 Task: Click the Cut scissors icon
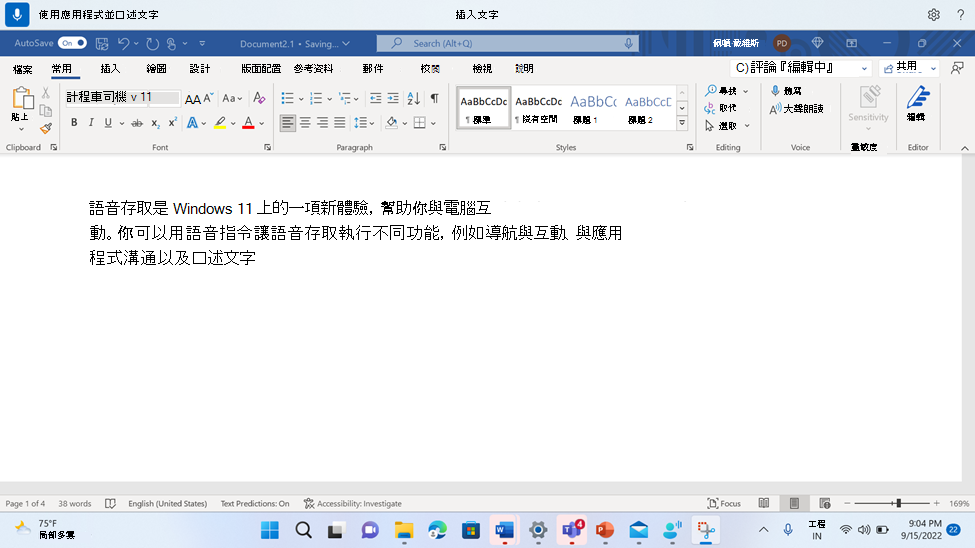coord(45,93)
